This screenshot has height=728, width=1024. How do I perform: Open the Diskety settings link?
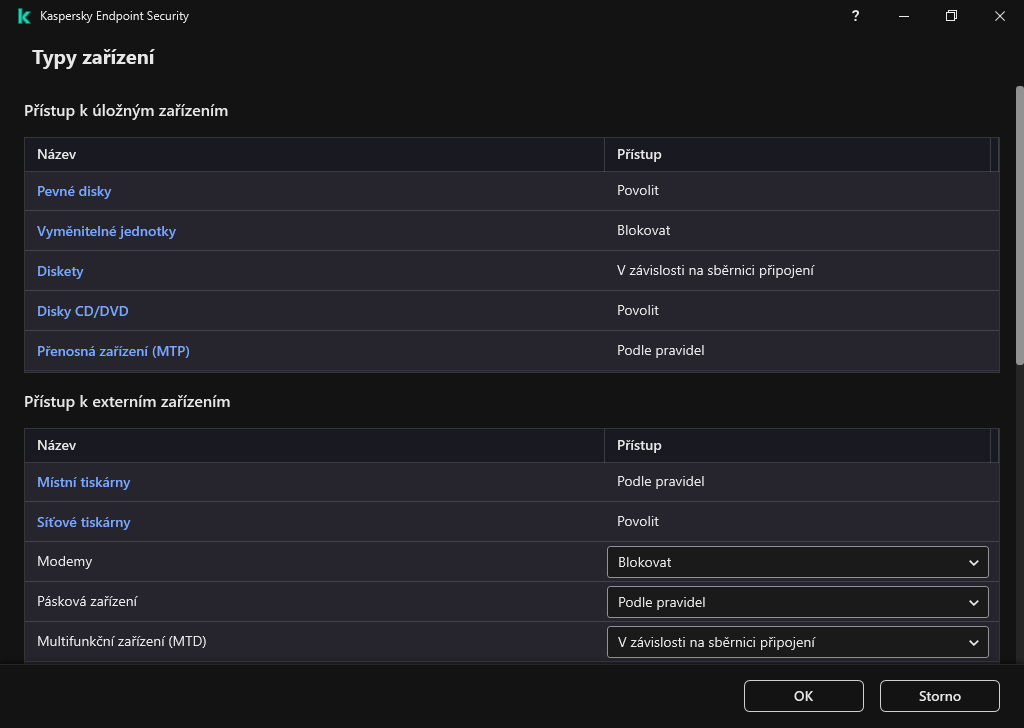tap(60, 270)
